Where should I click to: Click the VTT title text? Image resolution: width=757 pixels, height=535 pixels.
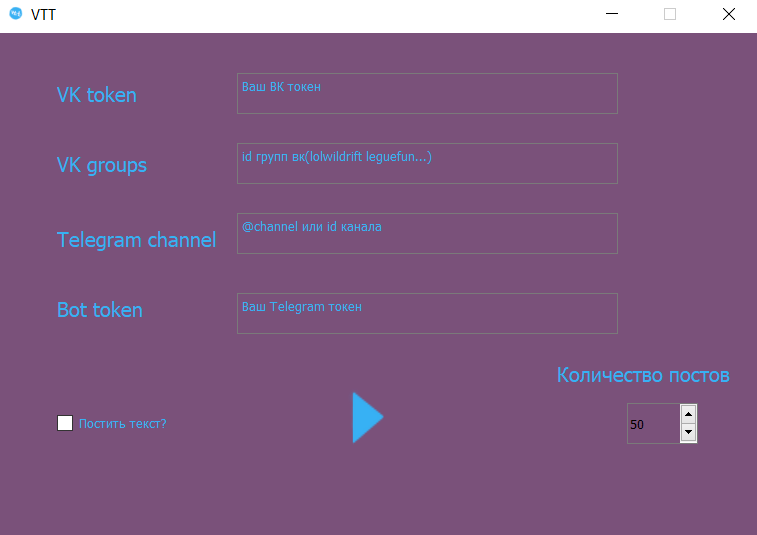(43, 14)
